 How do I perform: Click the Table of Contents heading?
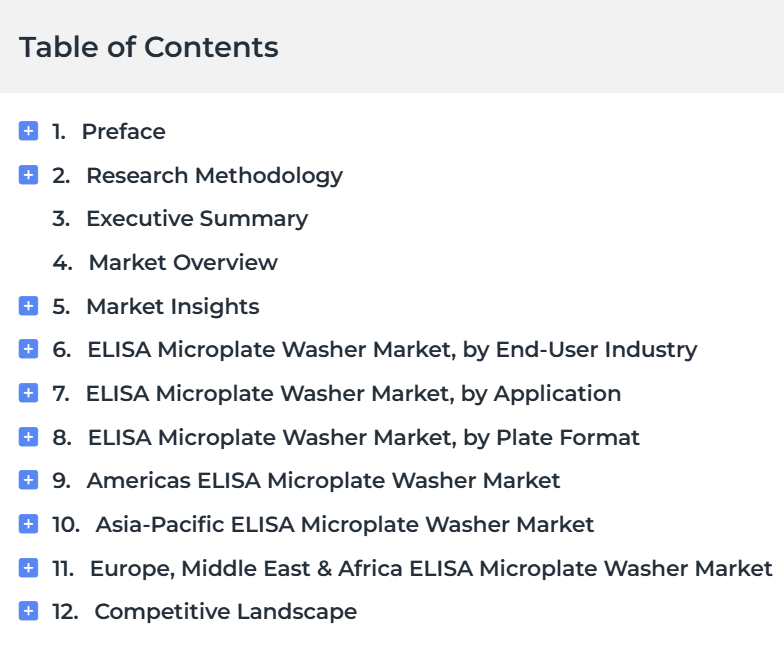coord(148,47)
